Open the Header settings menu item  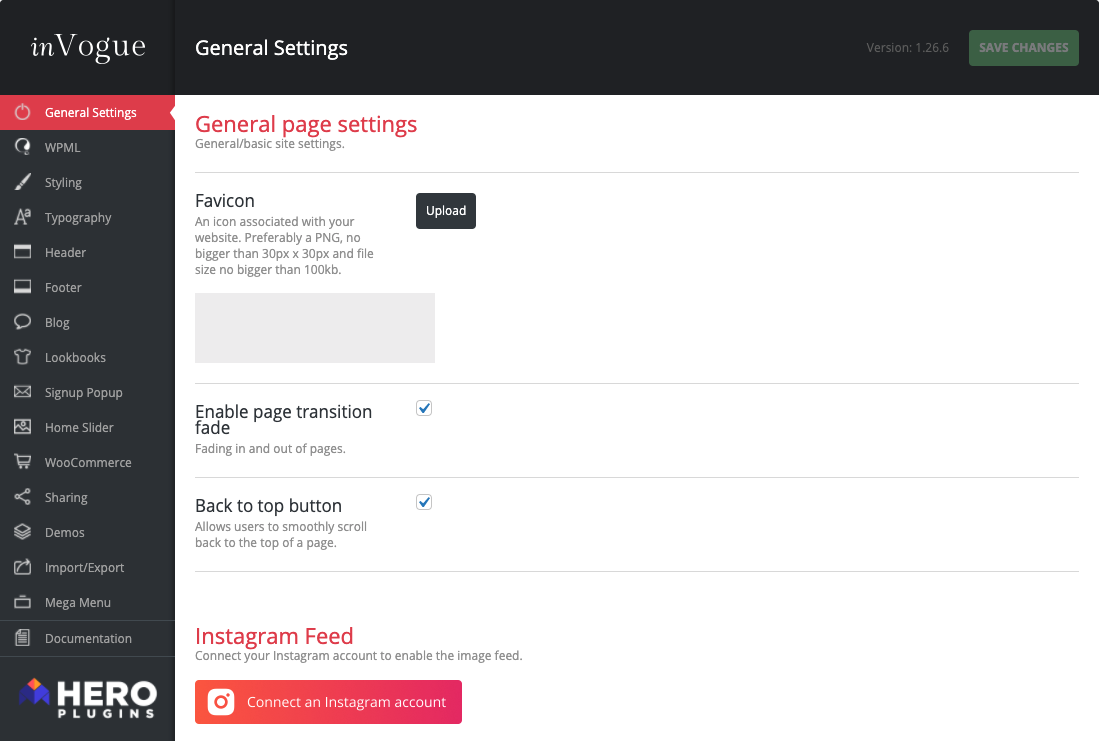click(x=65, y=252)
